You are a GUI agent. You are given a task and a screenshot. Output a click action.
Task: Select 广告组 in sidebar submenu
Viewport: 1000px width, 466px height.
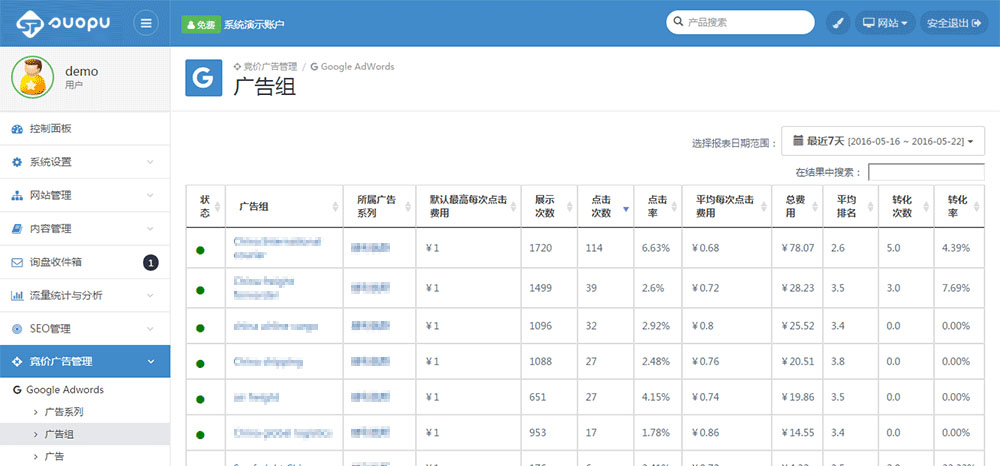tap(58, 434)
